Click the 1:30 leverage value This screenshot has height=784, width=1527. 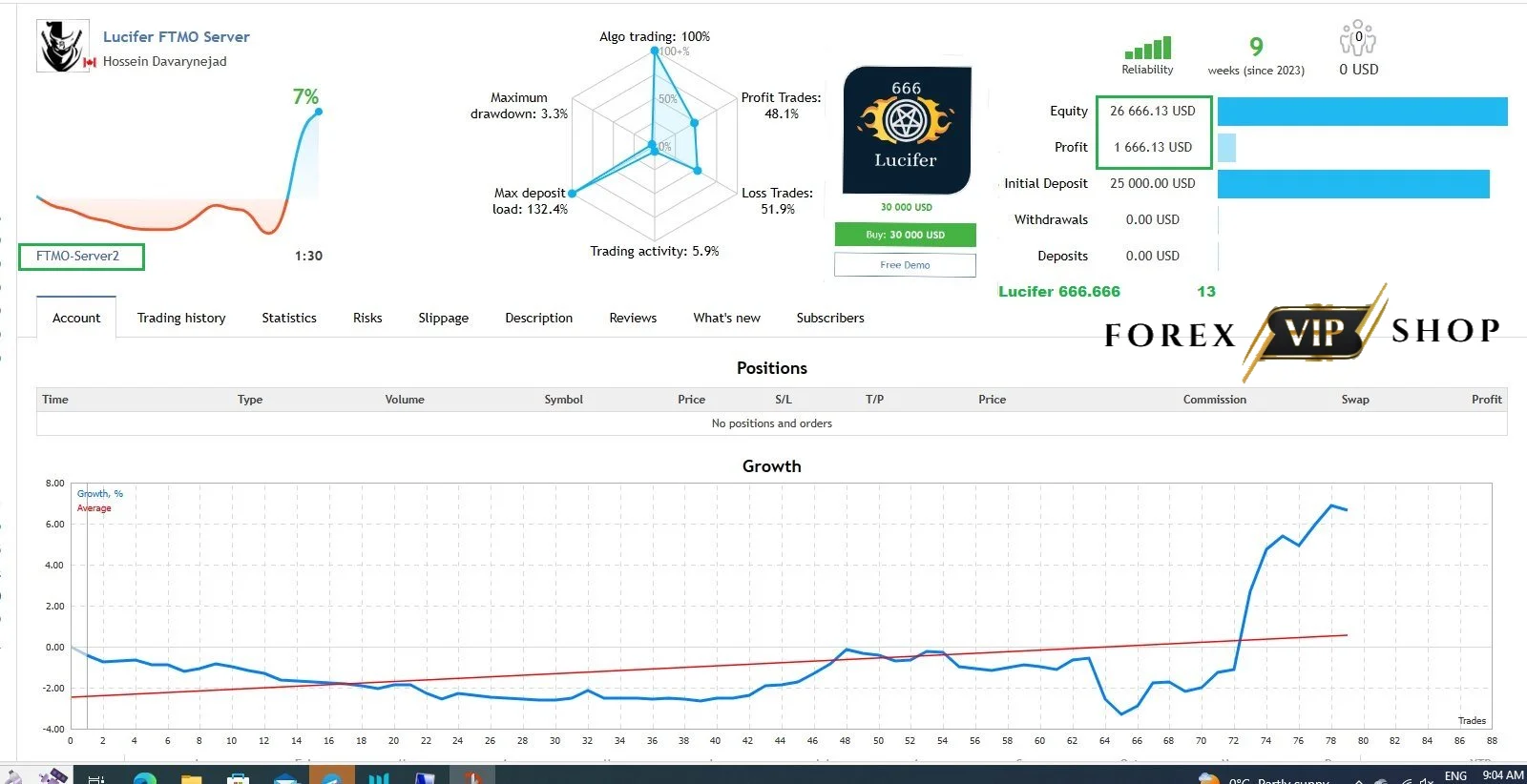pos(308,256)
